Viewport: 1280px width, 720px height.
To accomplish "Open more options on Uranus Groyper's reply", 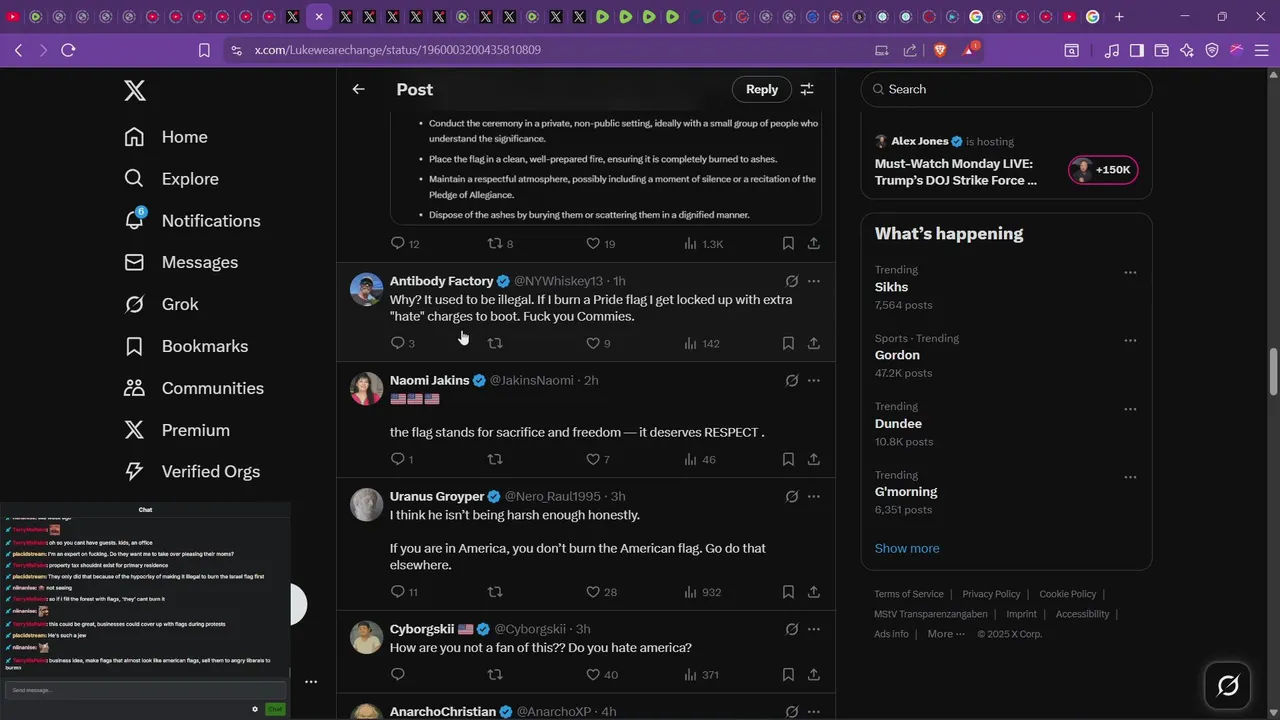I will coord(814,496).
